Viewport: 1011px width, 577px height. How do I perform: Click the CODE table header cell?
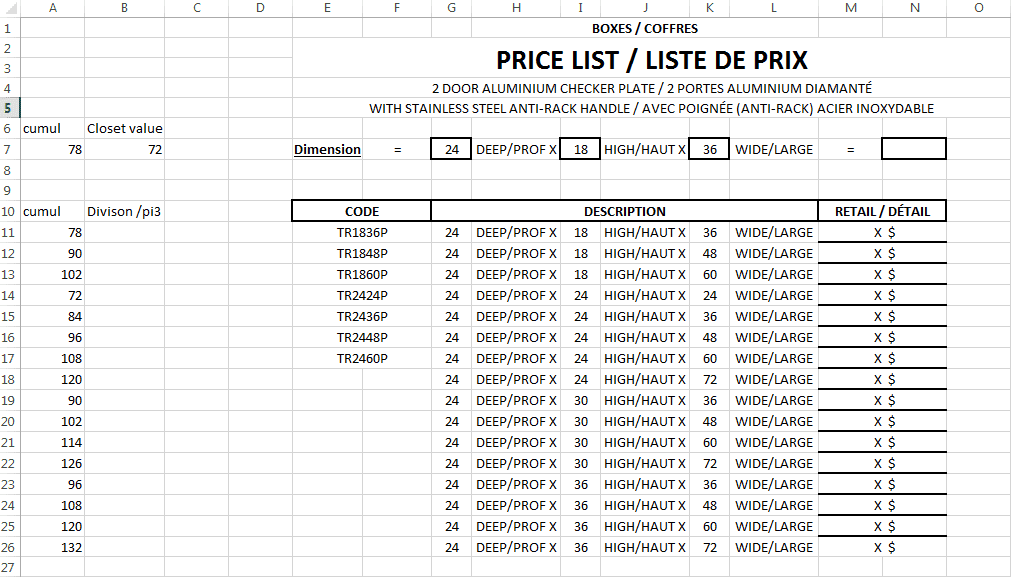click(x=361, y=211)
